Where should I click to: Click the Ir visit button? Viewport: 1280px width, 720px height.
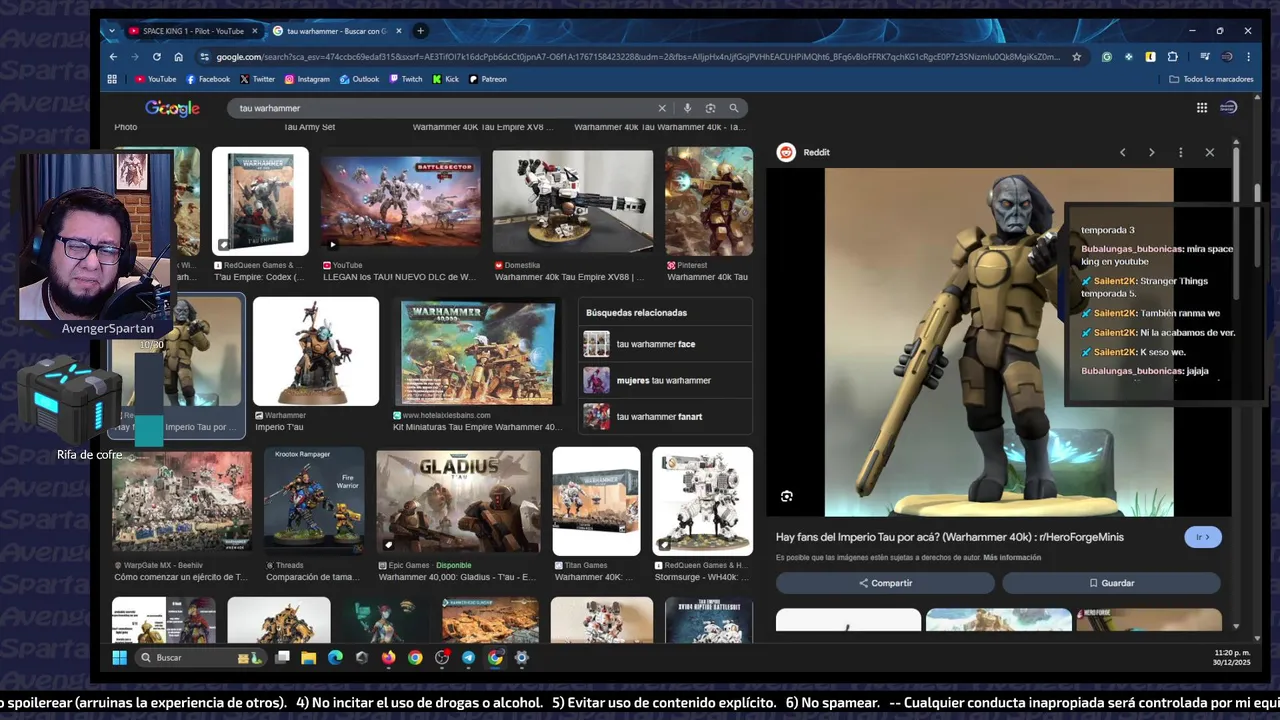1203,537
